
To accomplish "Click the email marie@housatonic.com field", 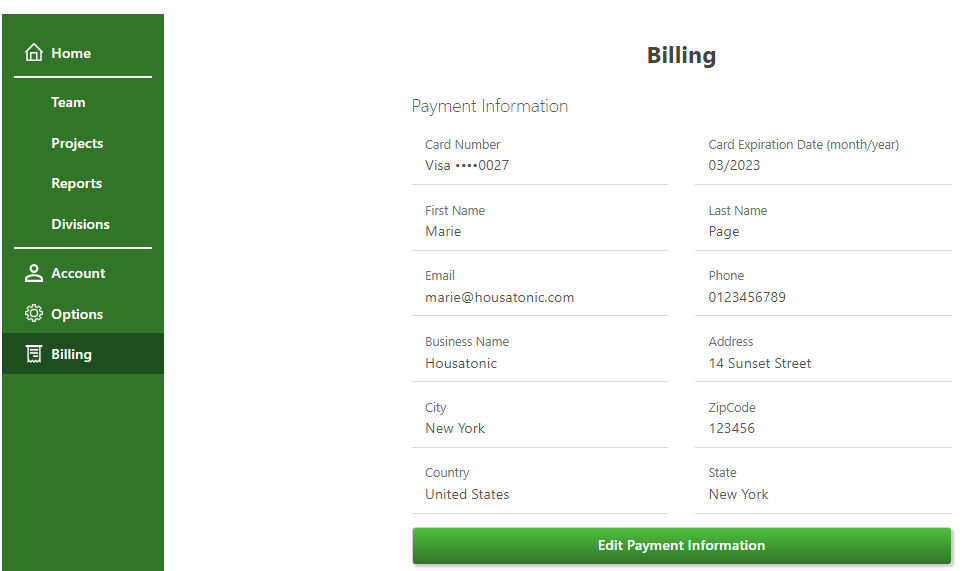I will click(540, 287).
